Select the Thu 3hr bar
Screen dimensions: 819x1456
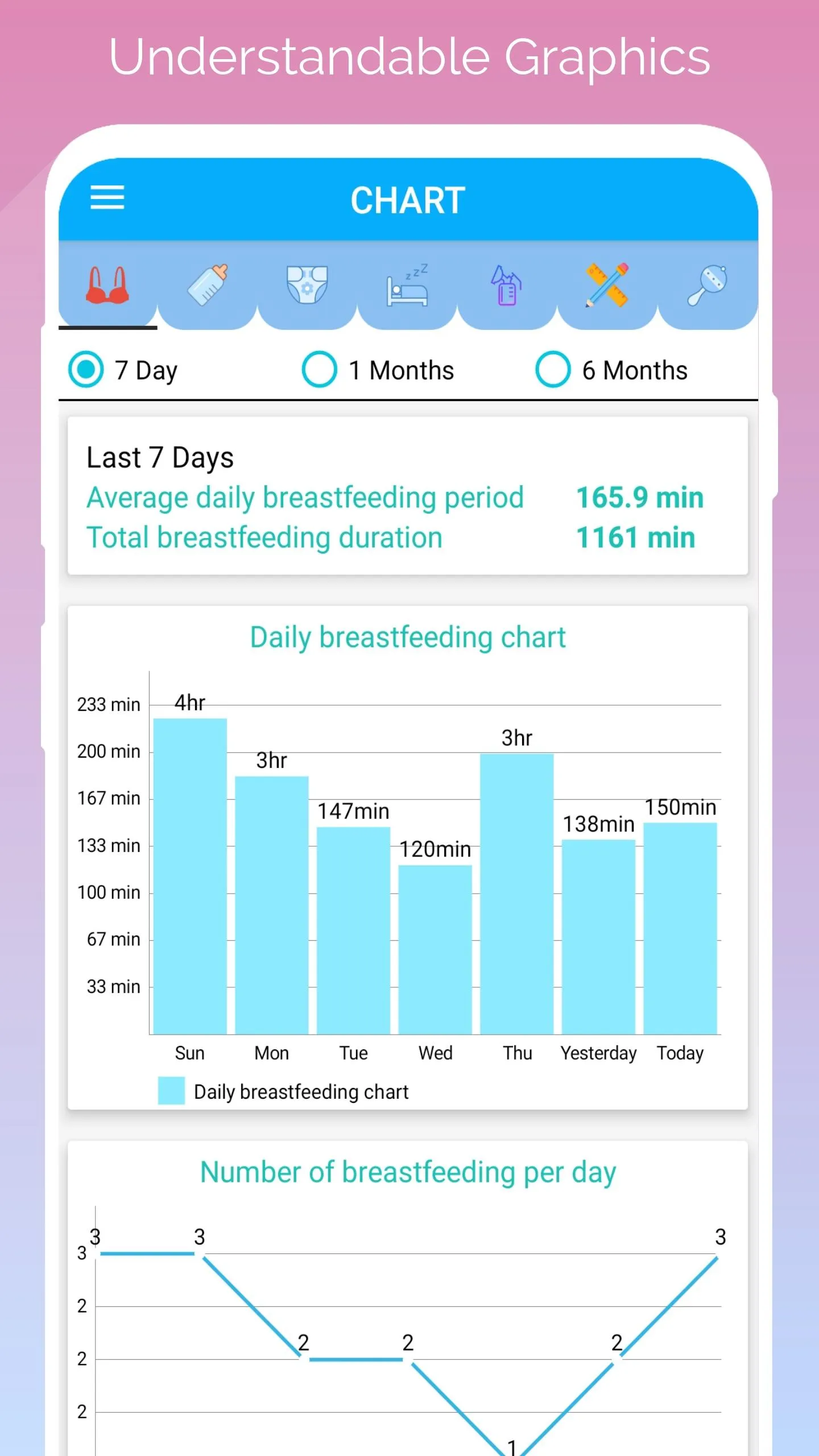tap(517, 894)
